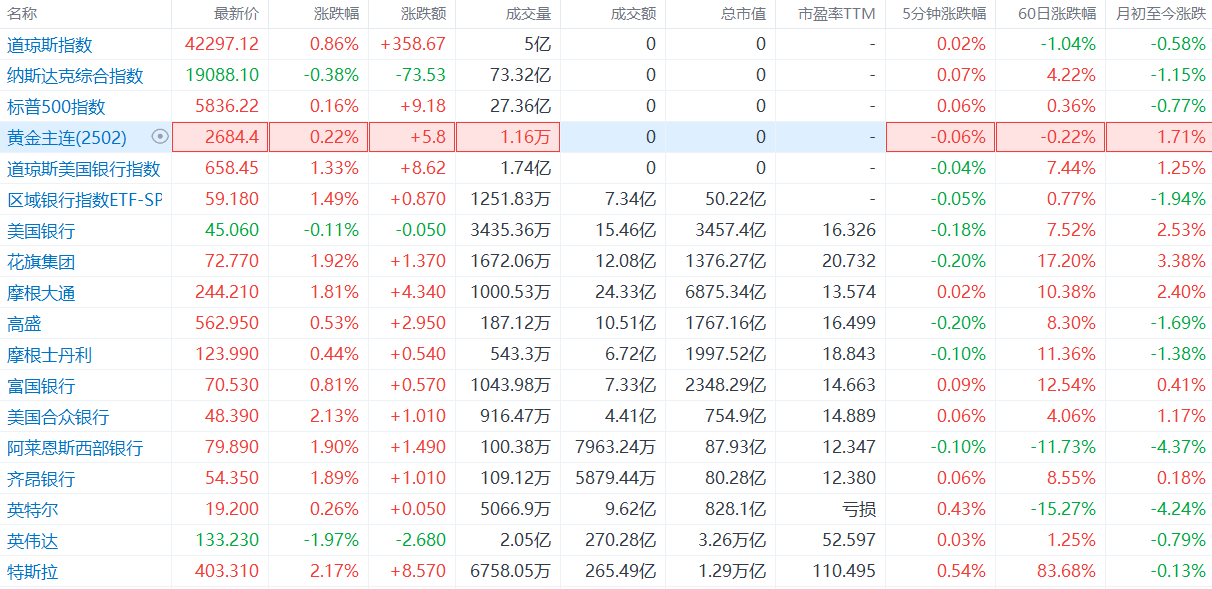The height and width of the screenshot is (589, 1212).
Task: Sort by 成交额 column header
Action: click(x=633, y=14)
